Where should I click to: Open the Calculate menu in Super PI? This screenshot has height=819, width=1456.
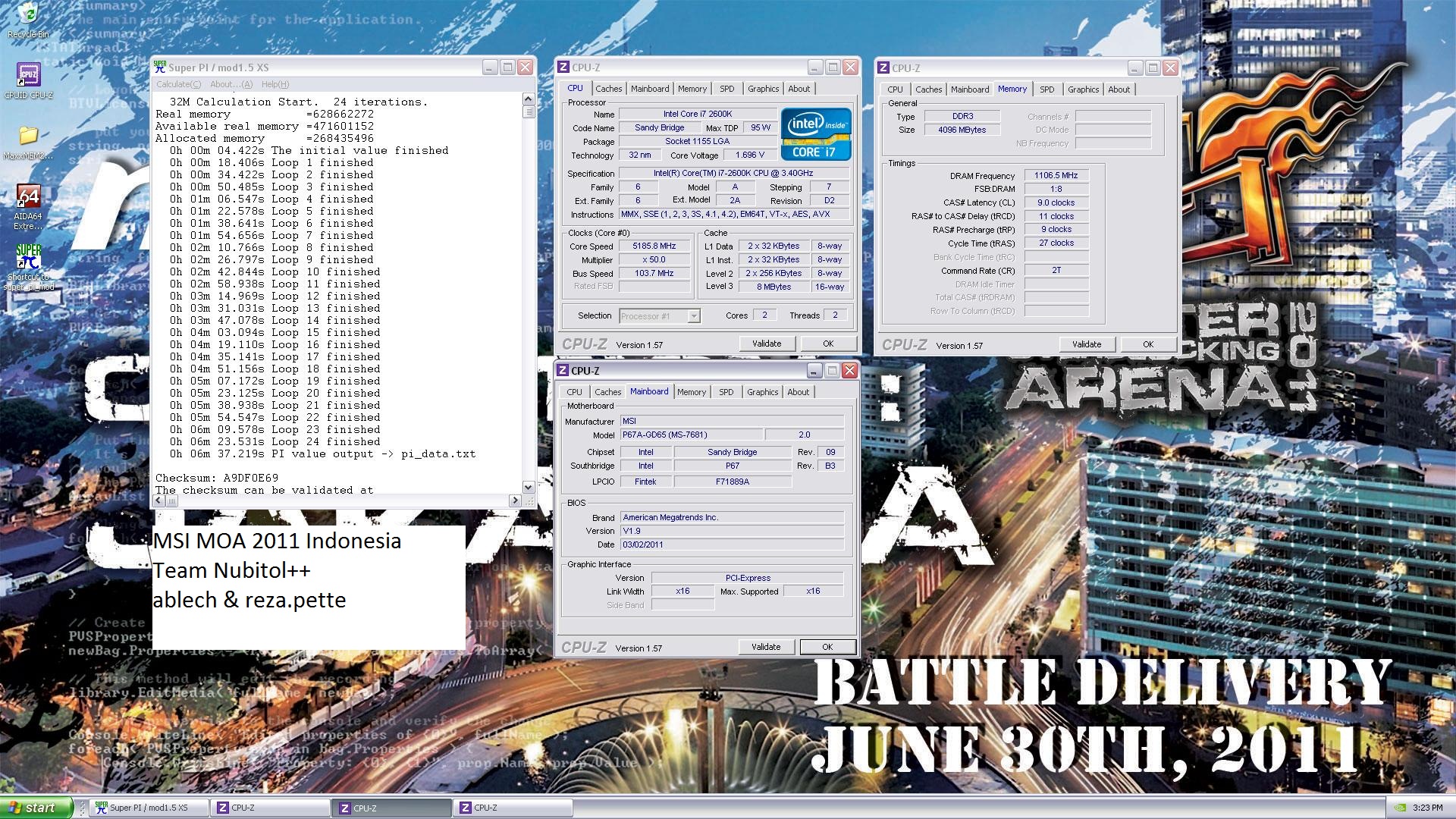pos(178,84)
